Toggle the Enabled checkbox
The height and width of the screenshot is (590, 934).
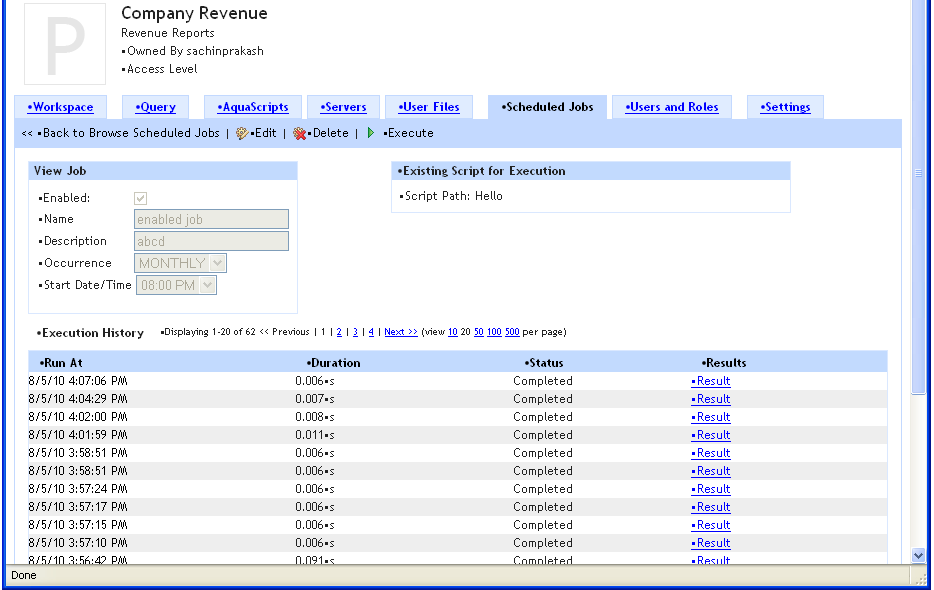(141, 198)
